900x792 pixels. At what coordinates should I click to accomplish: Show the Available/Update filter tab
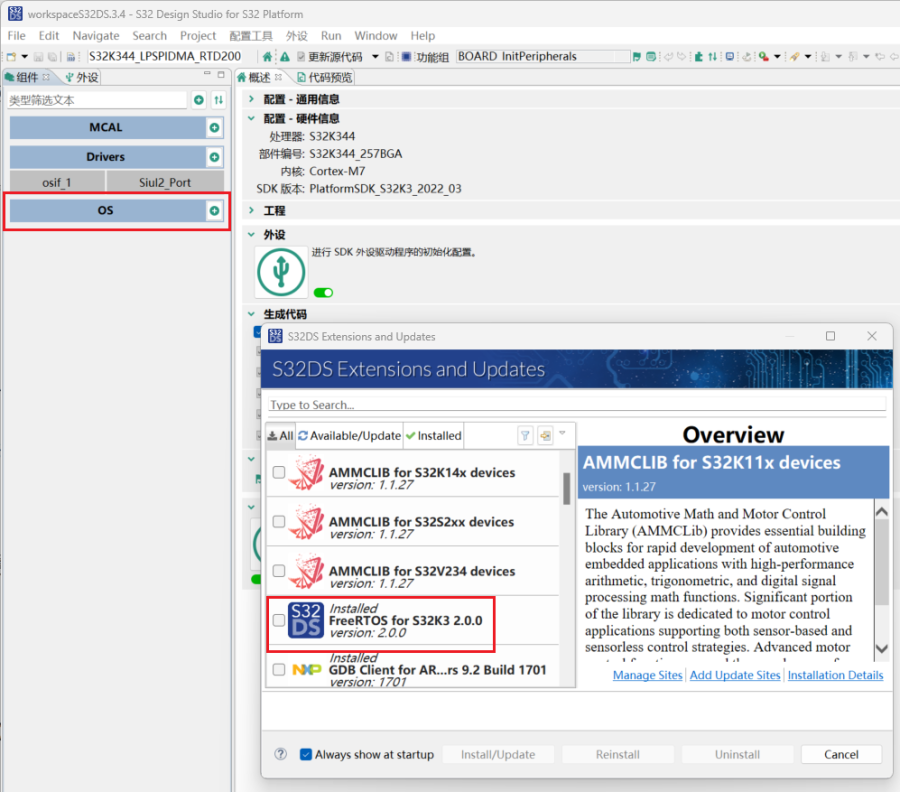(350, 436)
